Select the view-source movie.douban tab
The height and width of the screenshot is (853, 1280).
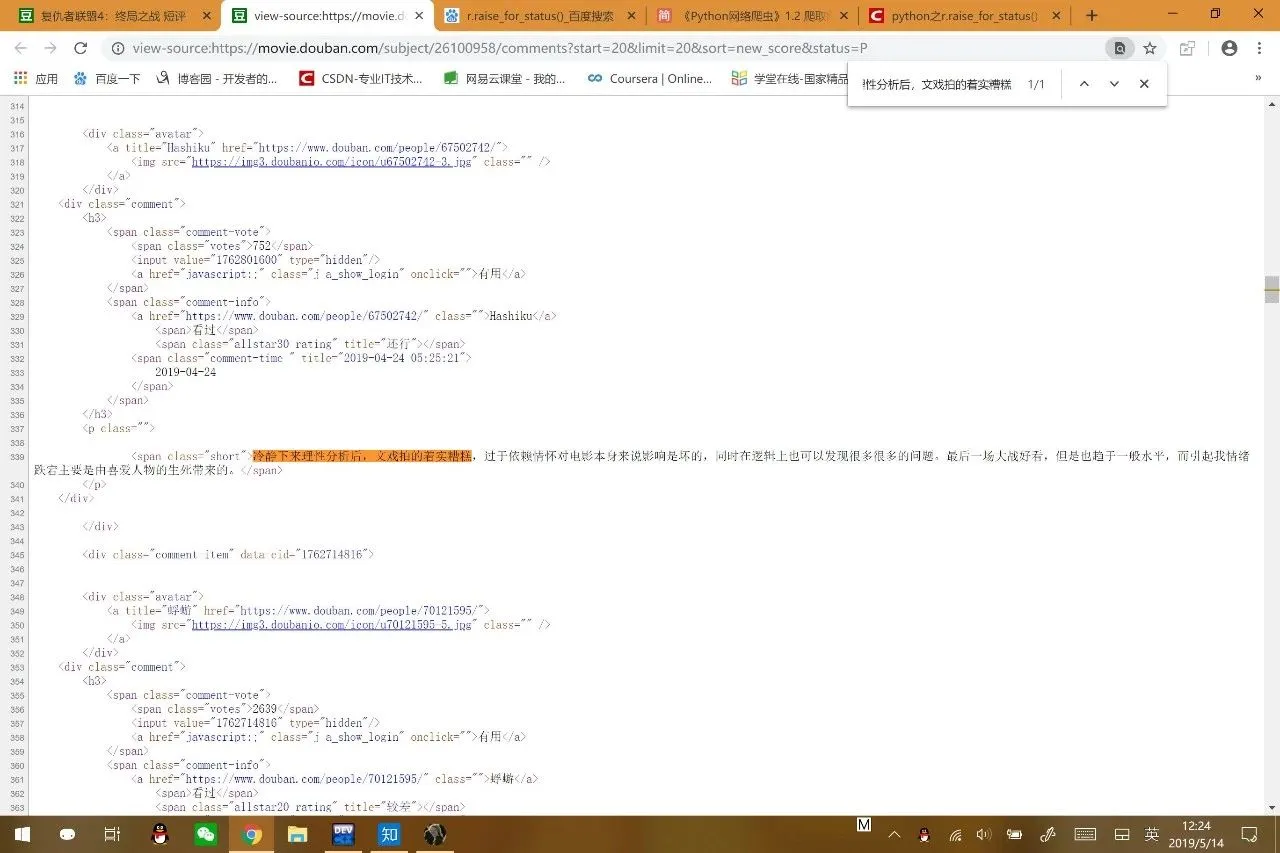tap(328, 15)
